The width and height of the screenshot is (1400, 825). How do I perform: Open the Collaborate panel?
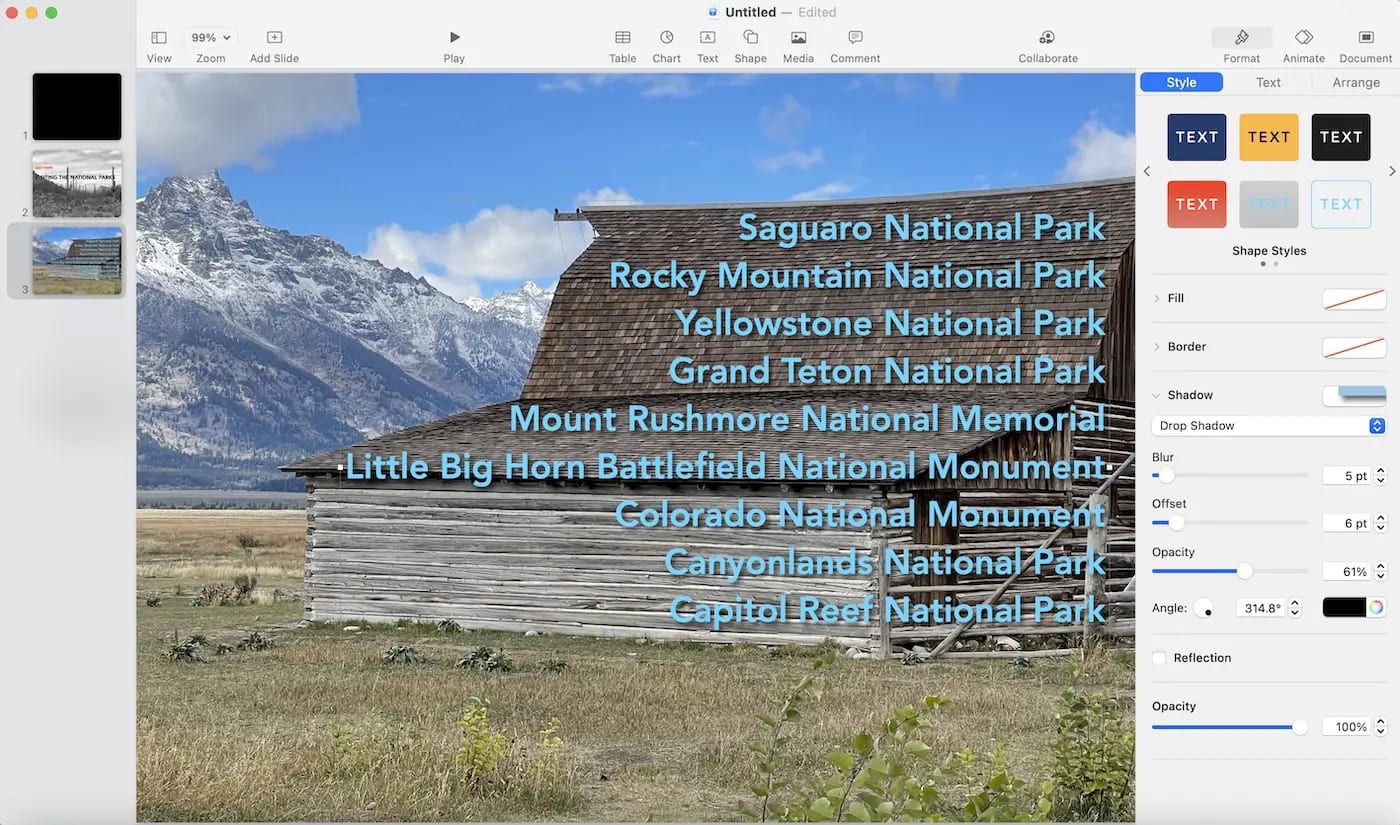pos(1047,42)
